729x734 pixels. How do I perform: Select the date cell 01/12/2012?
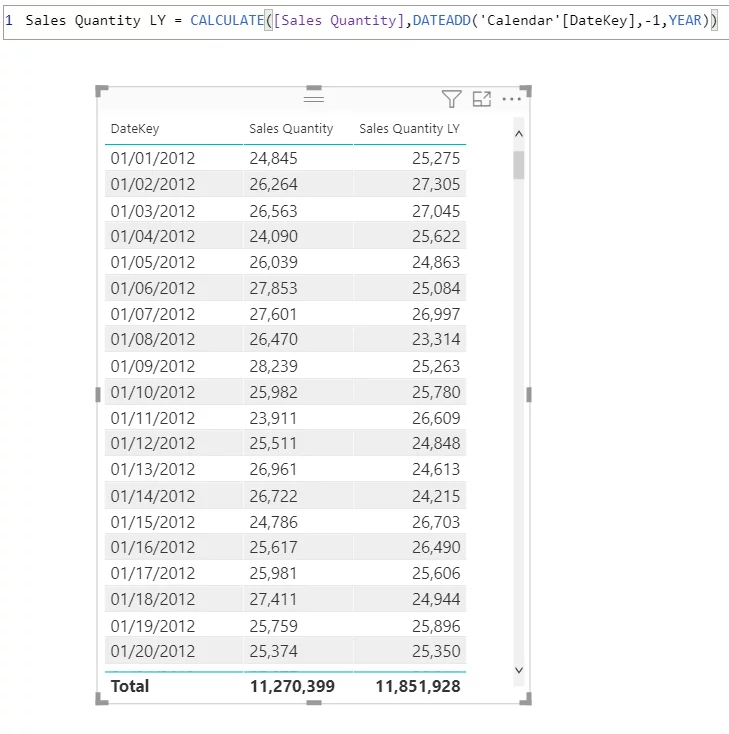click(x=153, y=443)
